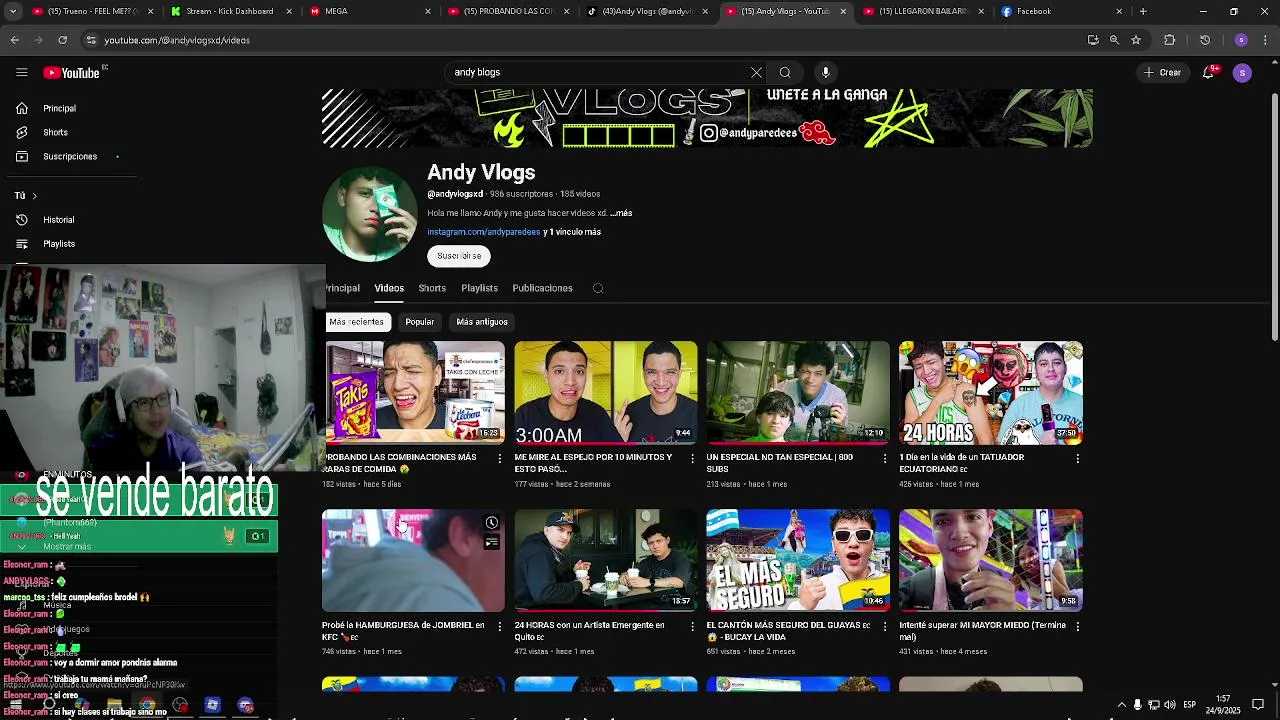Select Más recientes filter chip
The image size is (1280, 720).
[x=357, y=322]
